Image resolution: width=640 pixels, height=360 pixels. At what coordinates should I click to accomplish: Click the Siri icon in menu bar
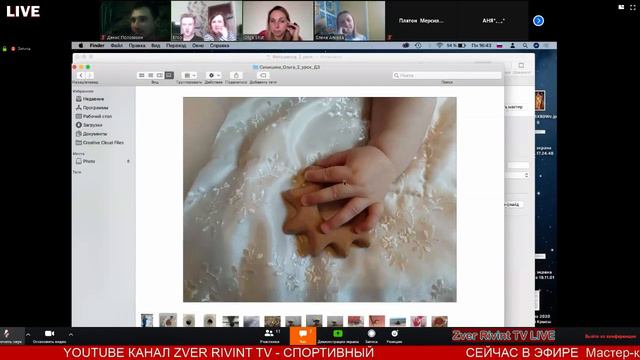pyautogui.click(x=536, y=46)
